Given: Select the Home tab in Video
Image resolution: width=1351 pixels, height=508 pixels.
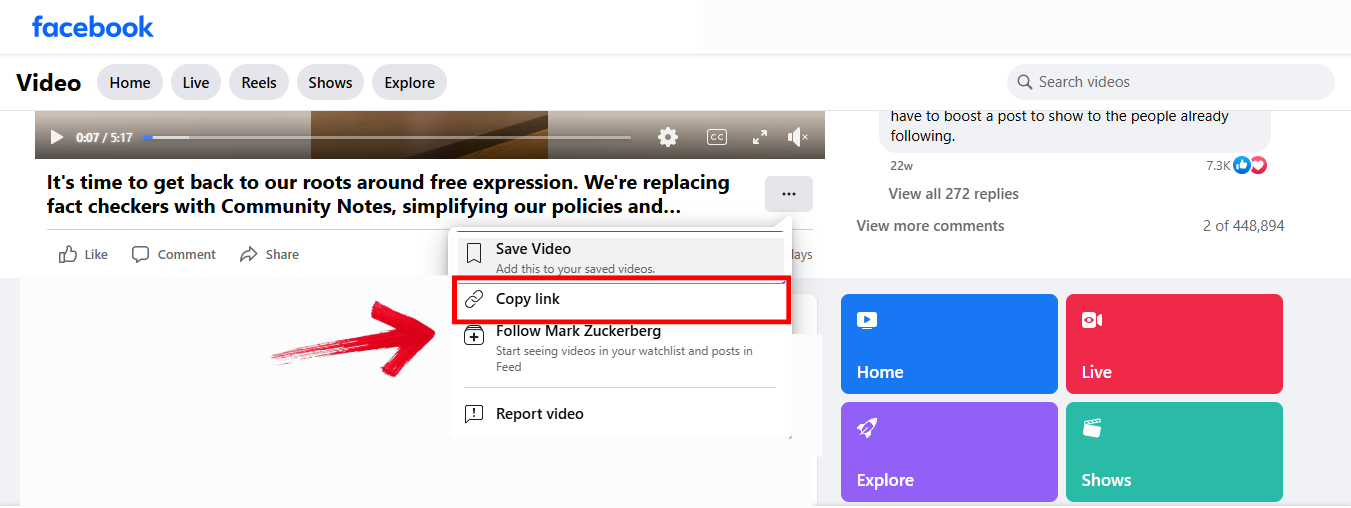Looking at the screenshot, I should pyautogui.click(x=130, y=82).
